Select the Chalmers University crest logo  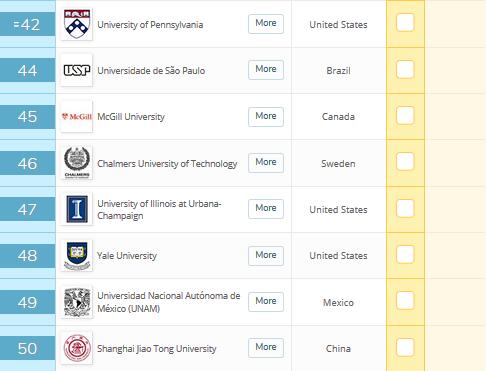(x=77, y=163)
